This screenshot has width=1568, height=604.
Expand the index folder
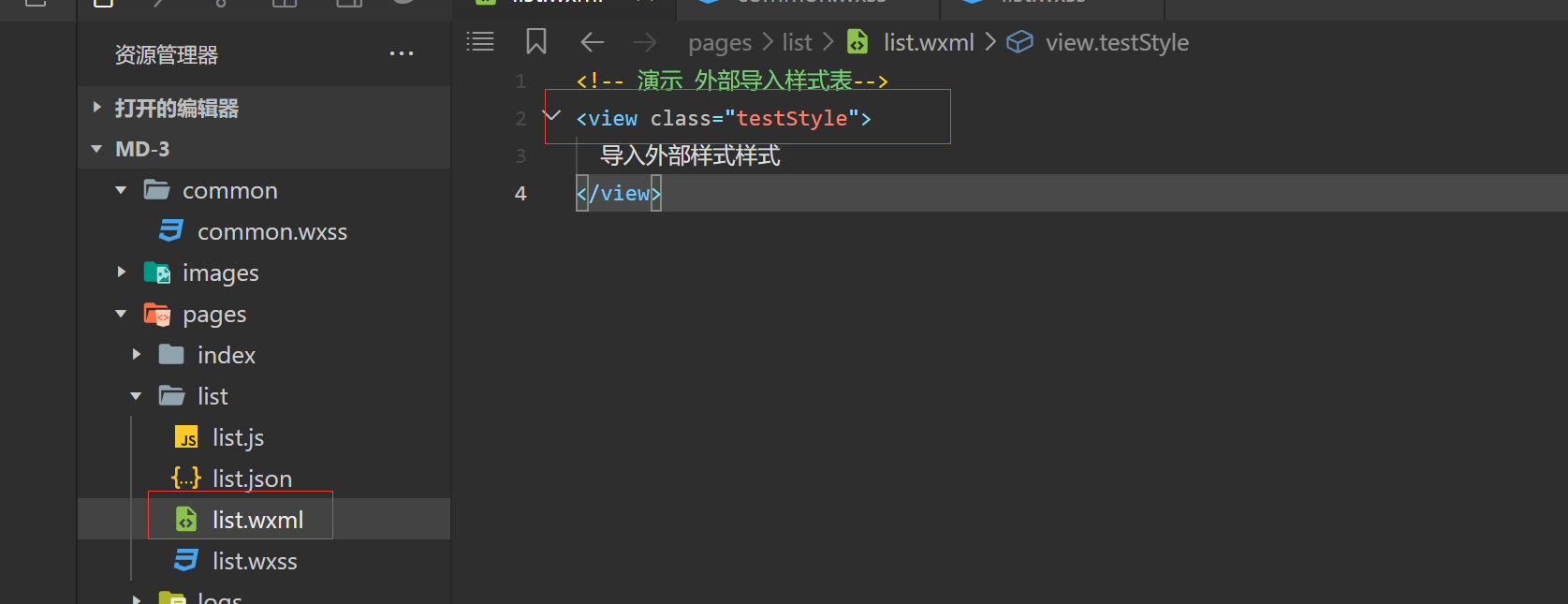[x=137, y=355]
